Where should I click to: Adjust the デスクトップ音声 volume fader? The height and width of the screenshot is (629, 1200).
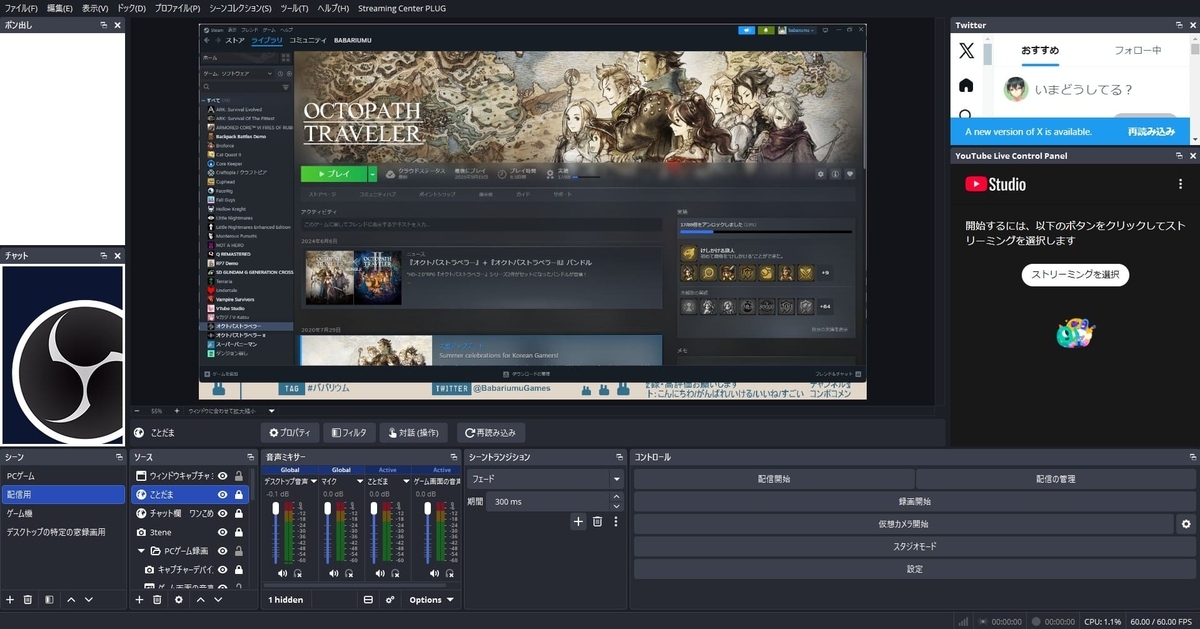click(276, 510)
